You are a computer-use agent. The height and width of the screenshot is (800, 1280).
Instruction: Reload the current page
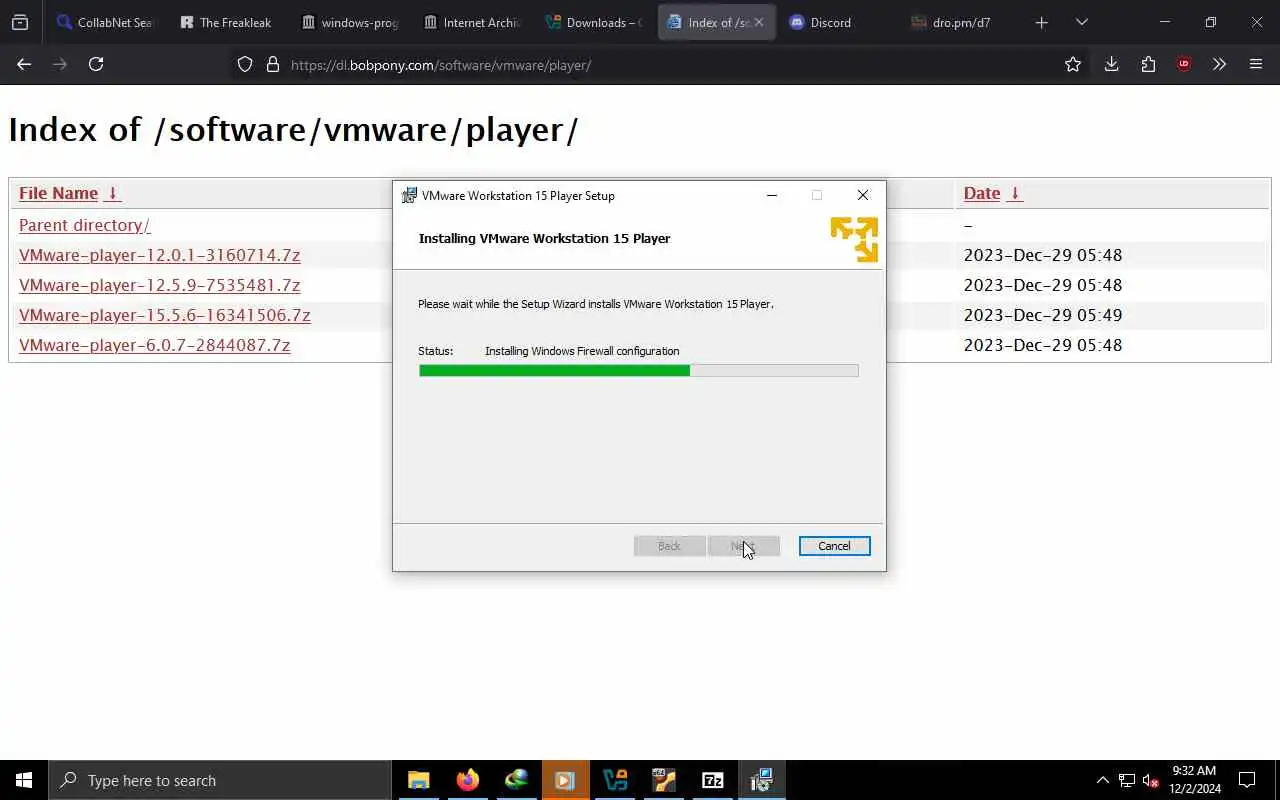pos(96,64)
